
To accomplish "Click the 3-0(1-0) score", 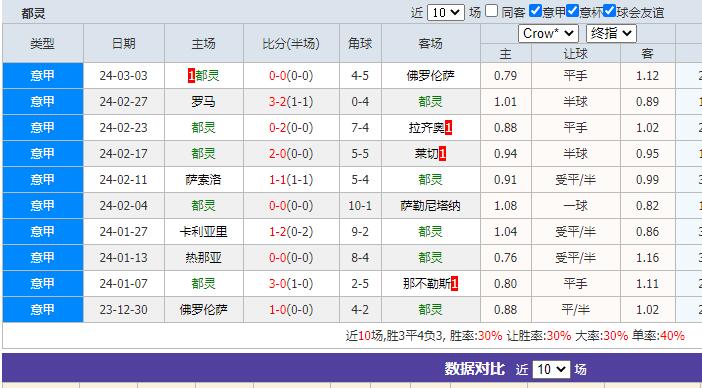I will coord(291,283).
